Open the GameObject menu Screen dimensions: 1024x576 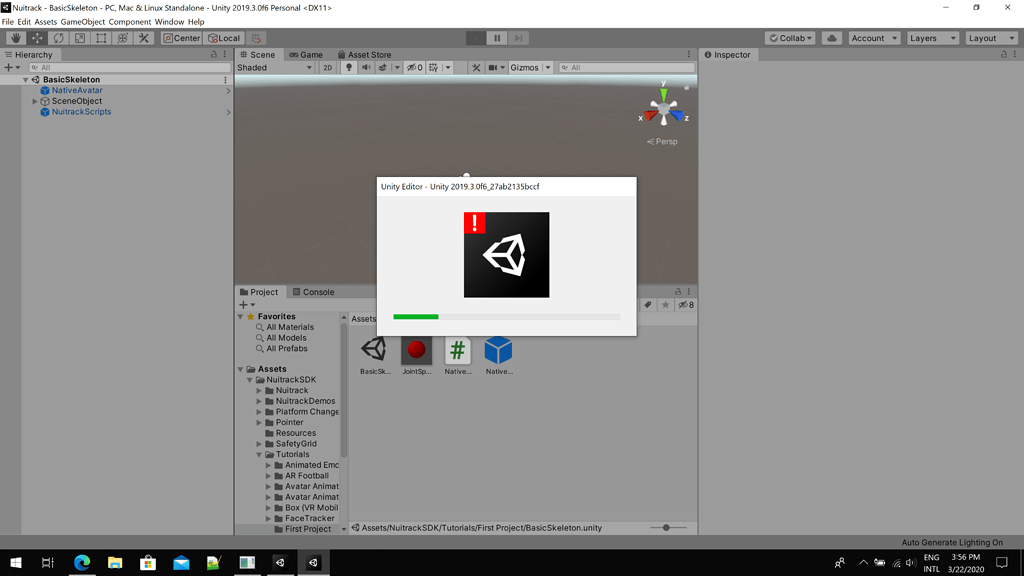[x=82, y=21]
